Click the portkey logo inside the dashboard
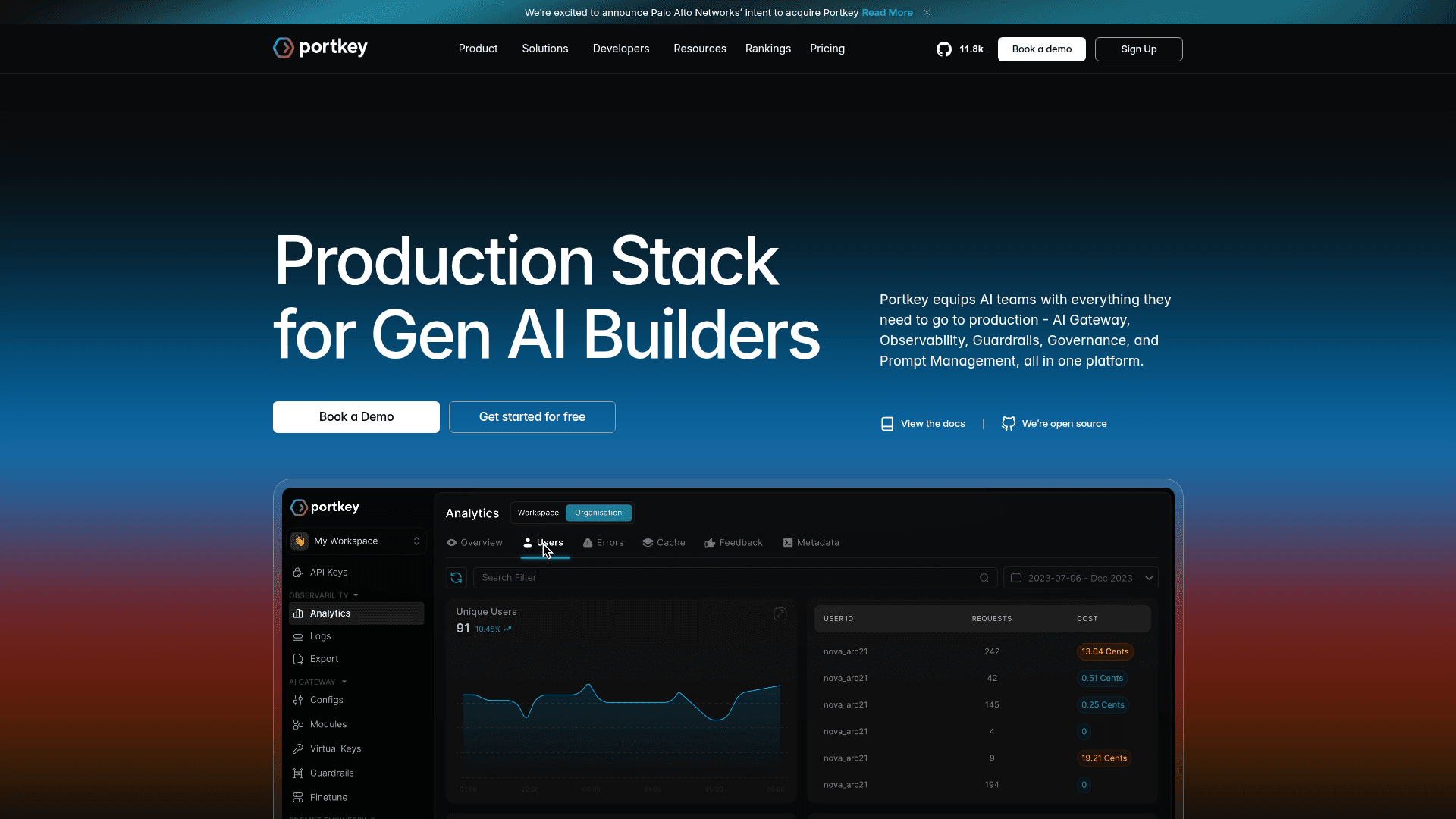This screenshot has width=1456, height=819. coord(325,507)
